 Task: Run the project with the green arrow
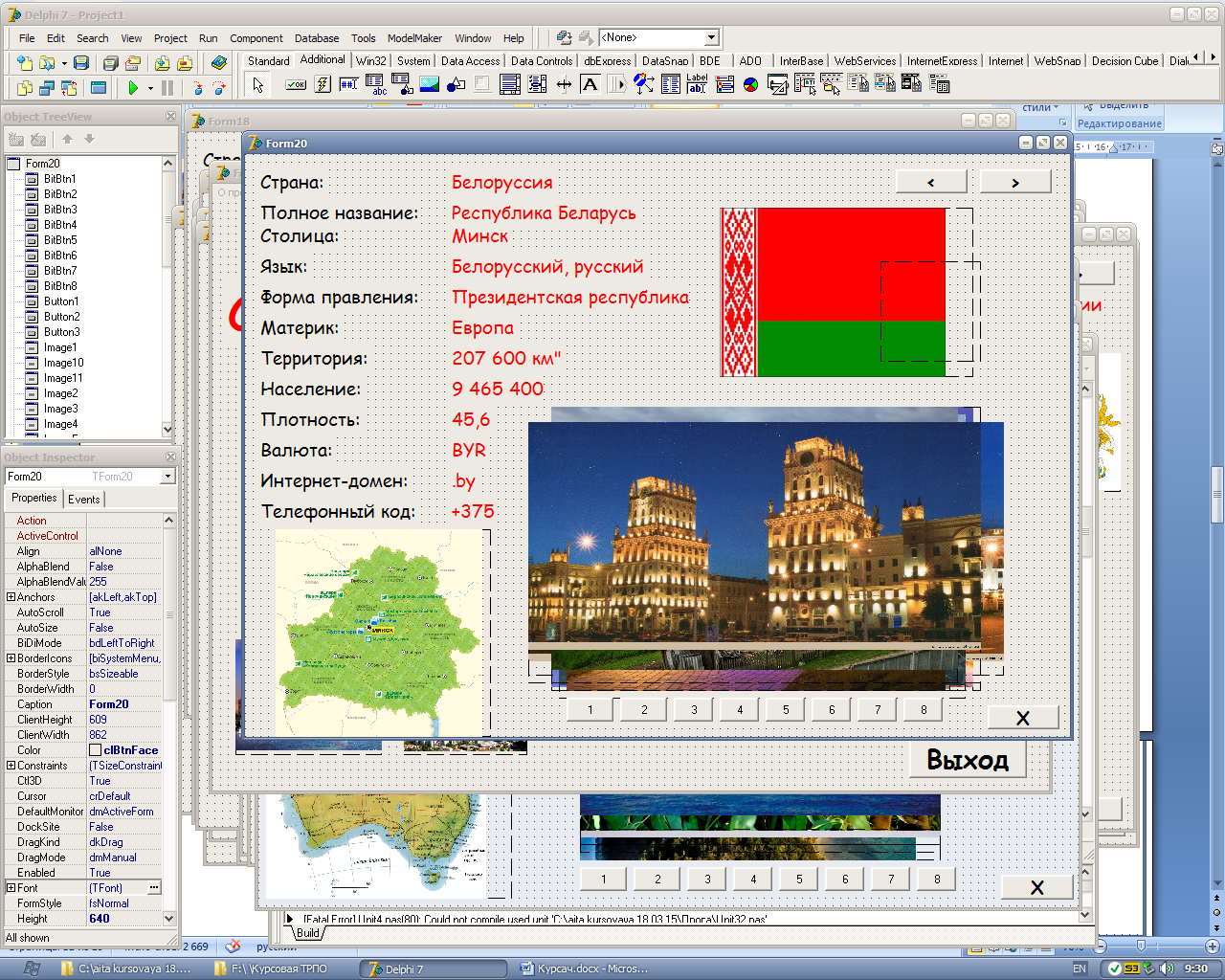pos(133,88)
